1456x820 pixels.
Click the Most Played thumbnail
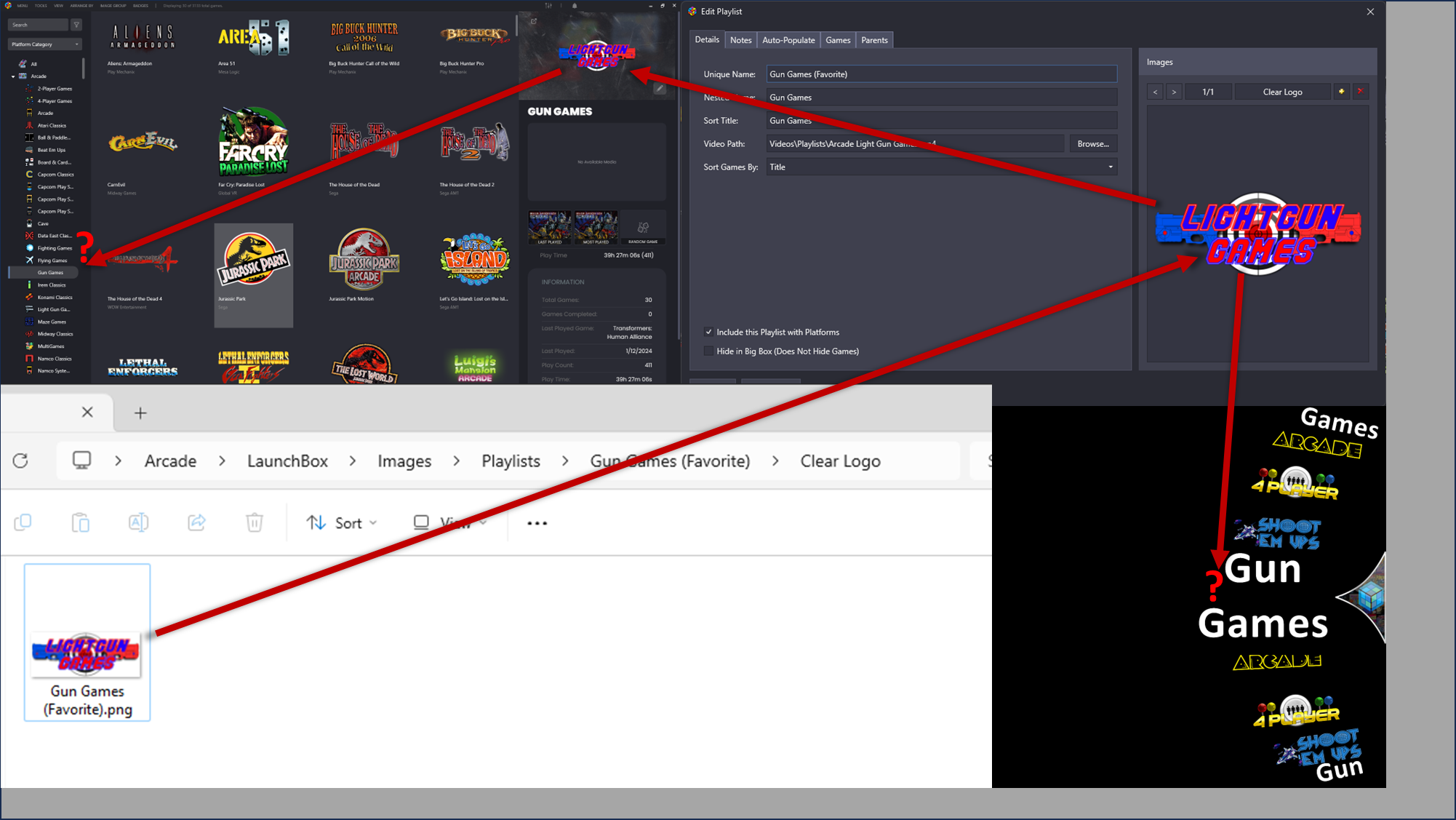click(x=596, y=228)
